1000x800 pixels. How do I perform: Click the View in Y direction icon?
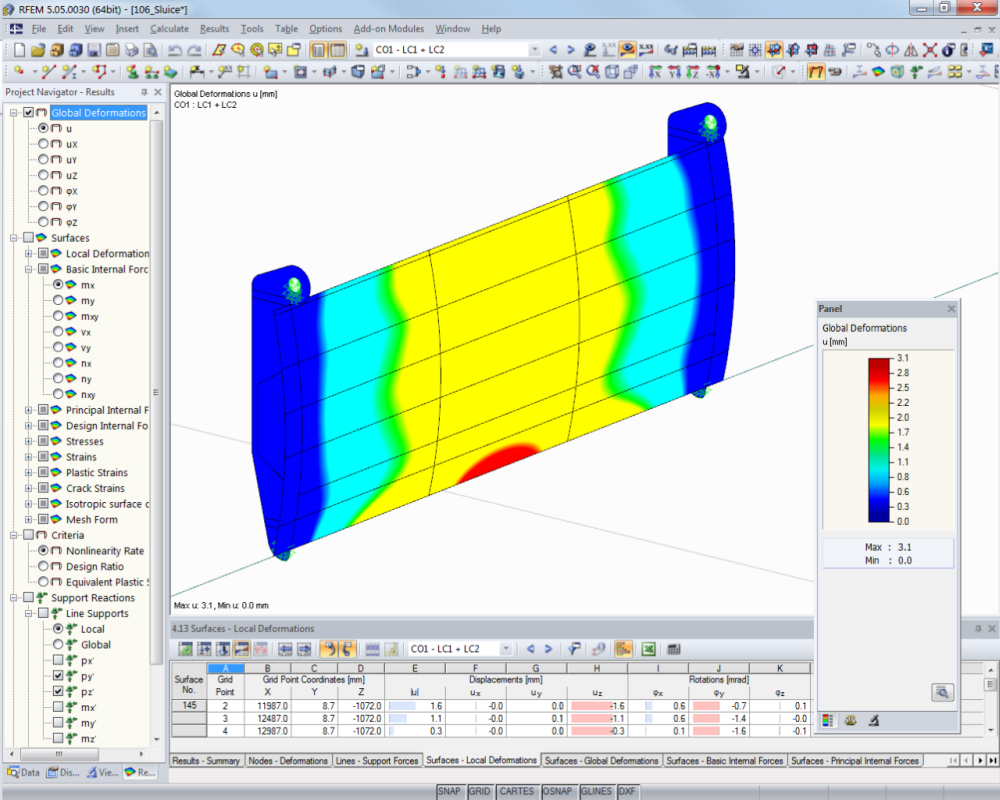[x=674, y=72]
